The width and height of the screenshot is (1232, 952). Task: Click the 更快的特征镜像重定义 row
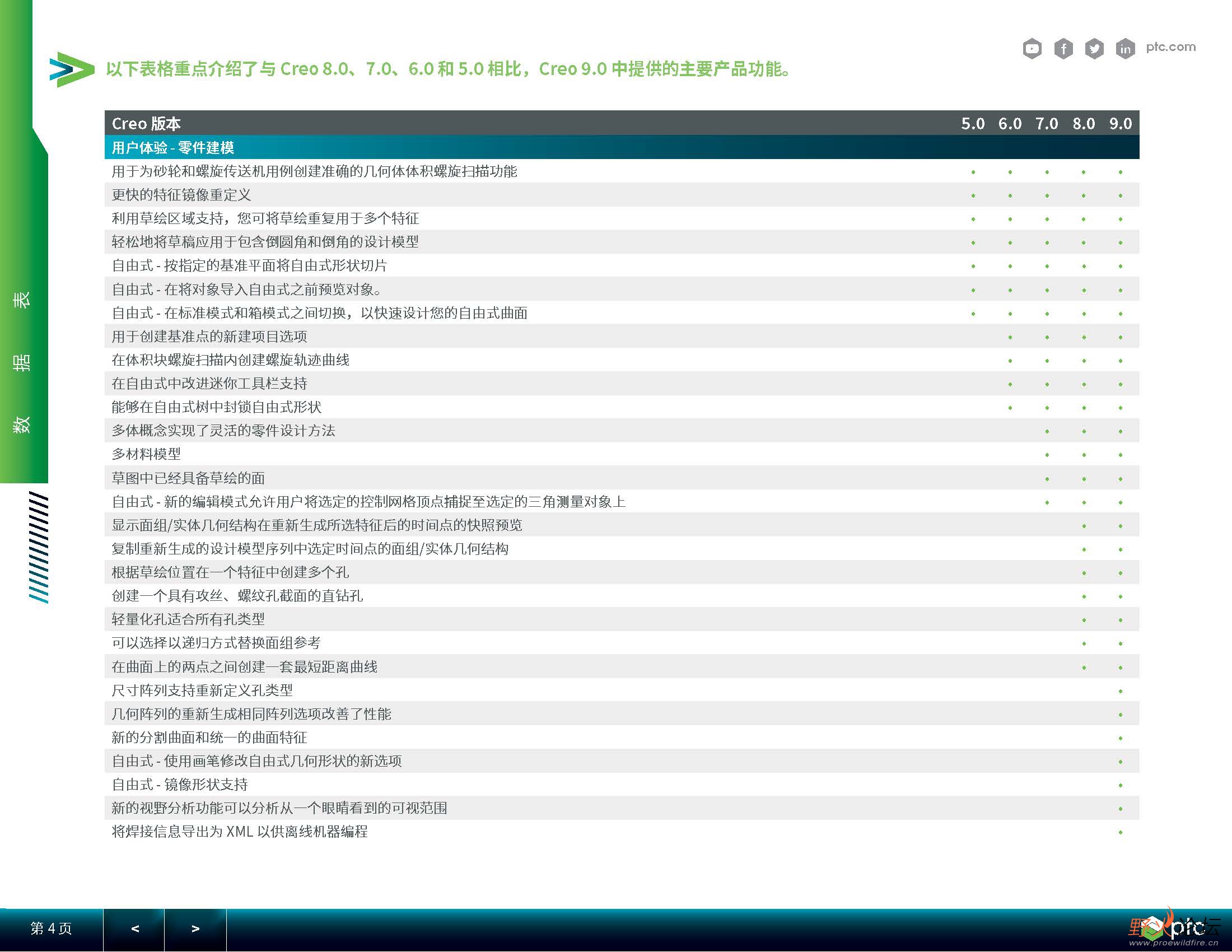181,195
